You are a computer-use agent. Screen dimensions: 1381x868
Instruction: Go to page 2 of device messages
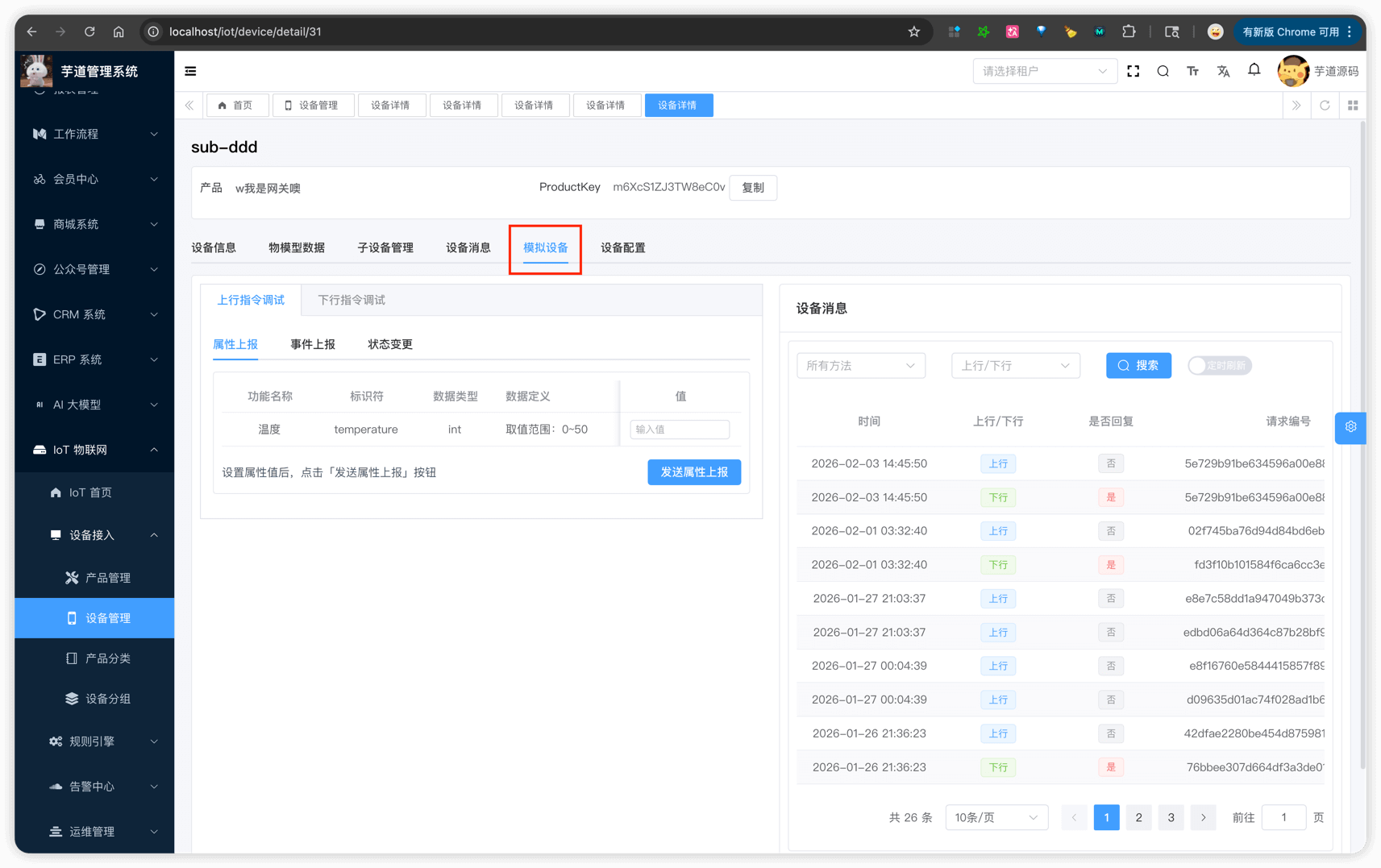point(1138,817)
